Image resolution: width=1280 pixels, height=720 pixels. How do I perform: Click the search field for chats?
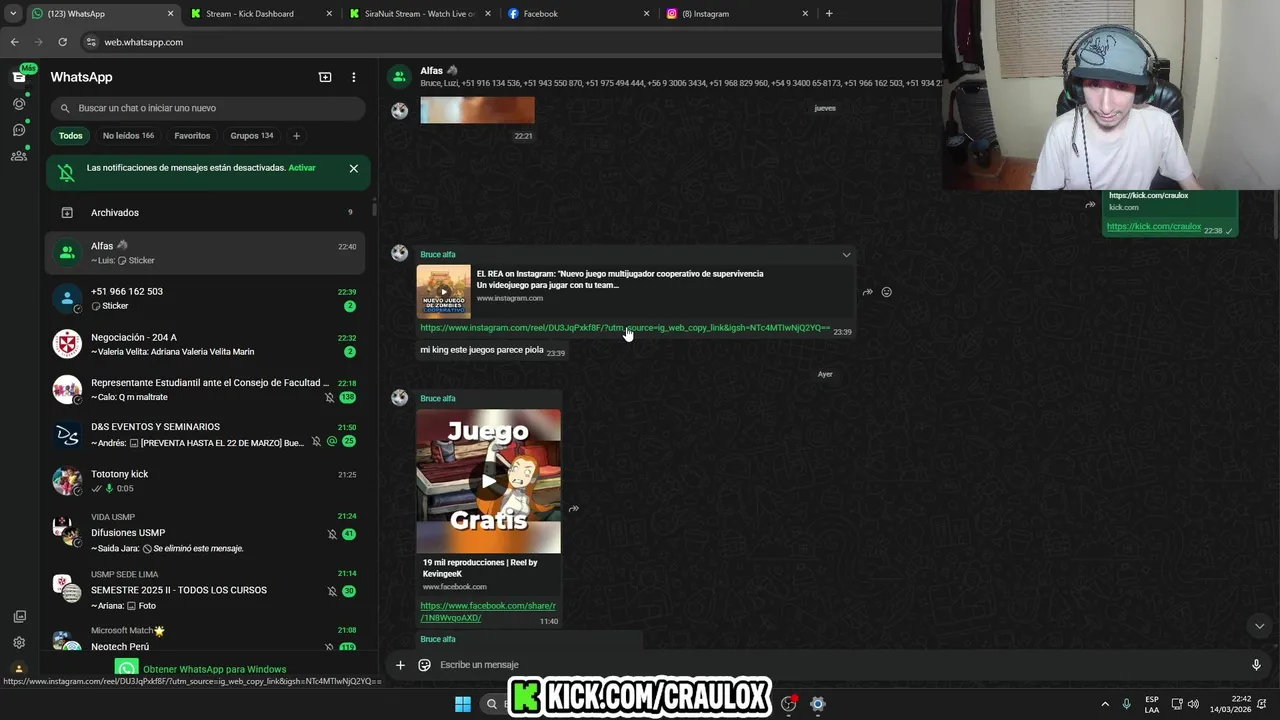pos(208,108)
